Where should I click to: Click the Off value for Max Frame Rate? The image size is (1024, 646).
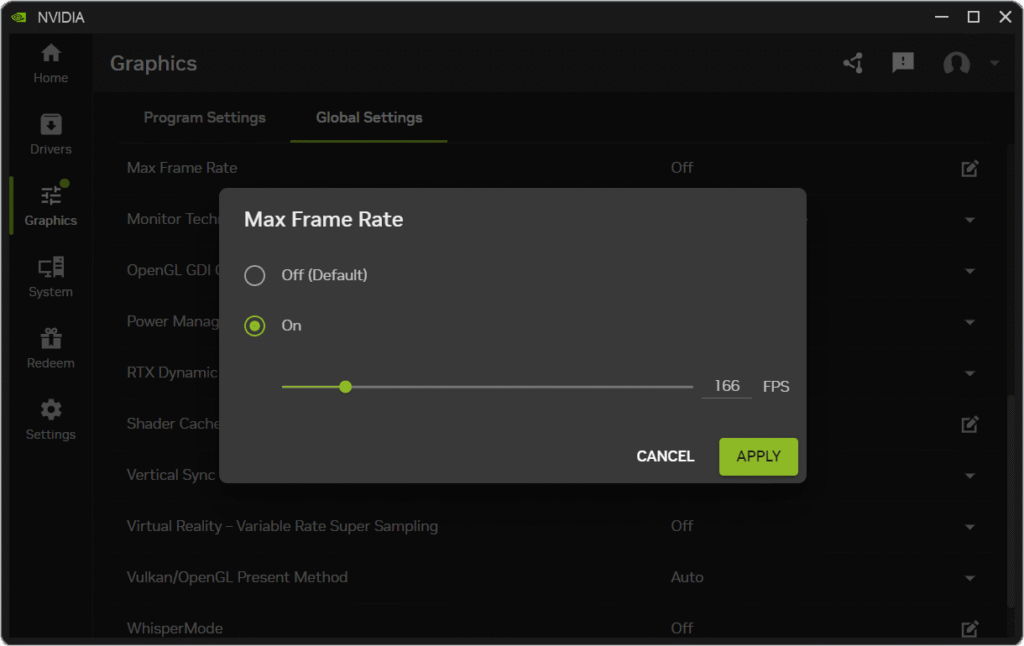[682, 168]
